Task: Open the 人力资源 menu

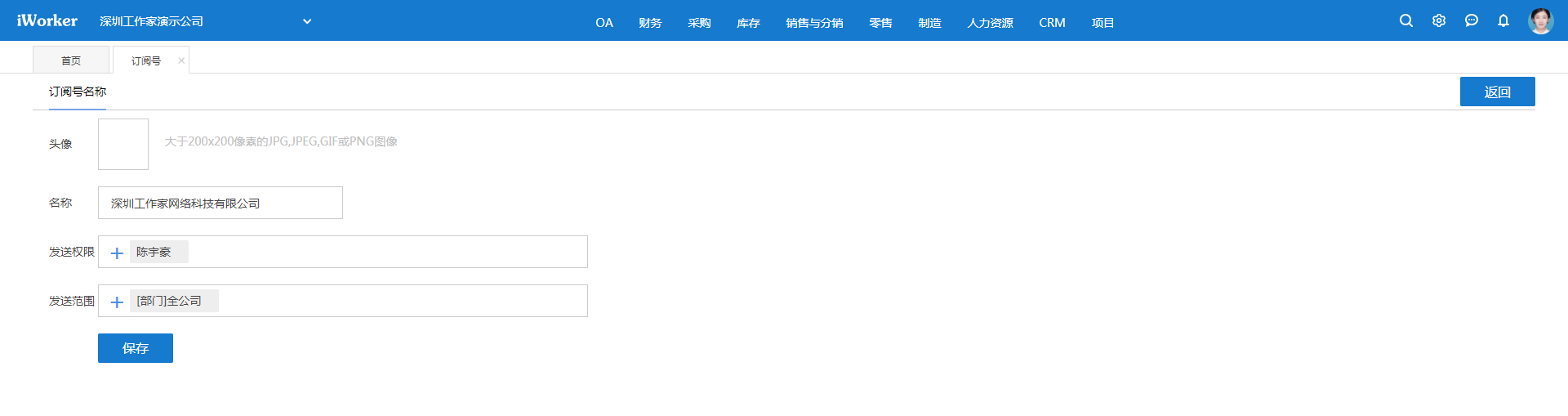Action: (x=990, y=23)
